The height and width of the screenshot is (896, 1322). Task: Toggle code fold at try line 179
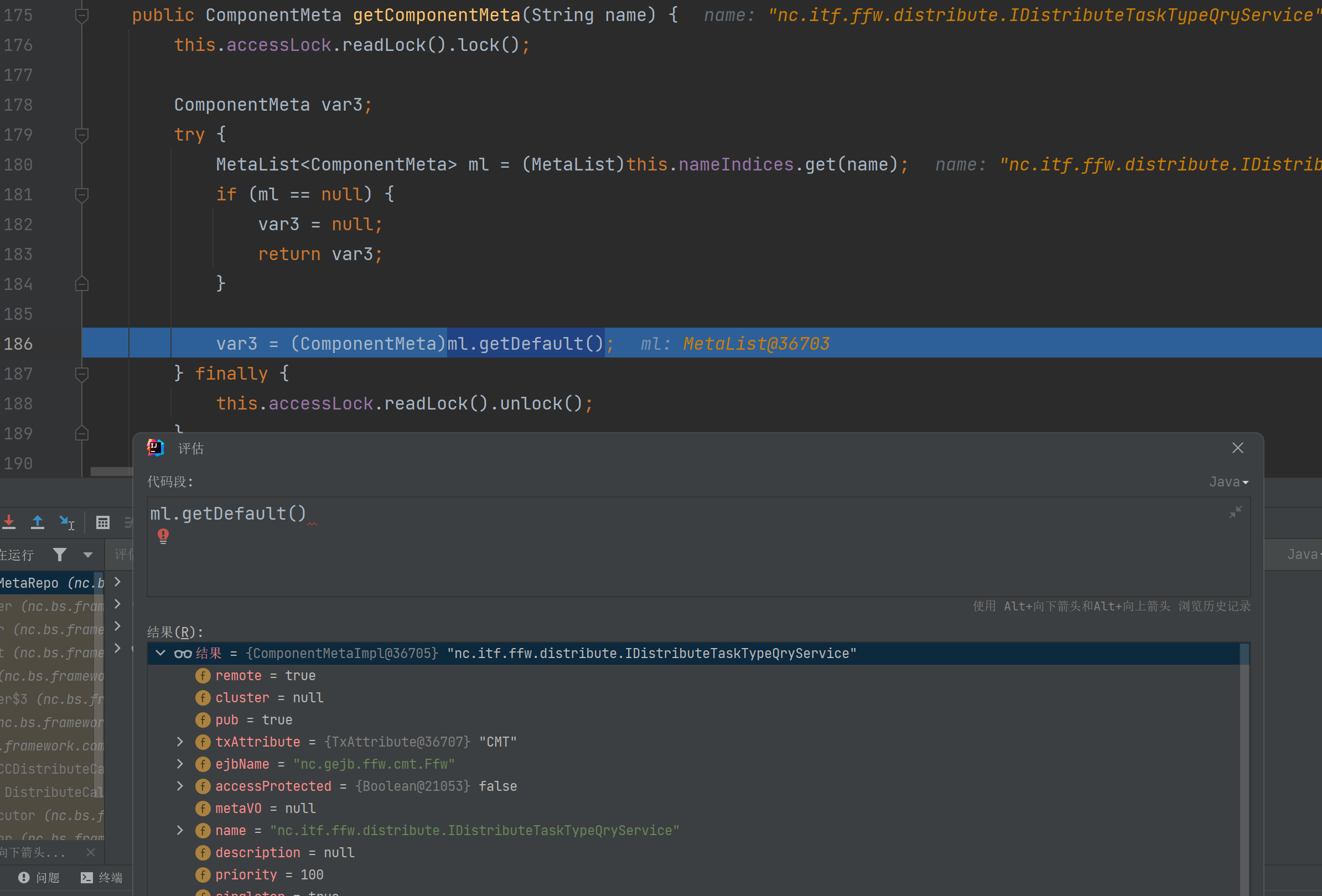pyautogui.click(x=82, y=135)
